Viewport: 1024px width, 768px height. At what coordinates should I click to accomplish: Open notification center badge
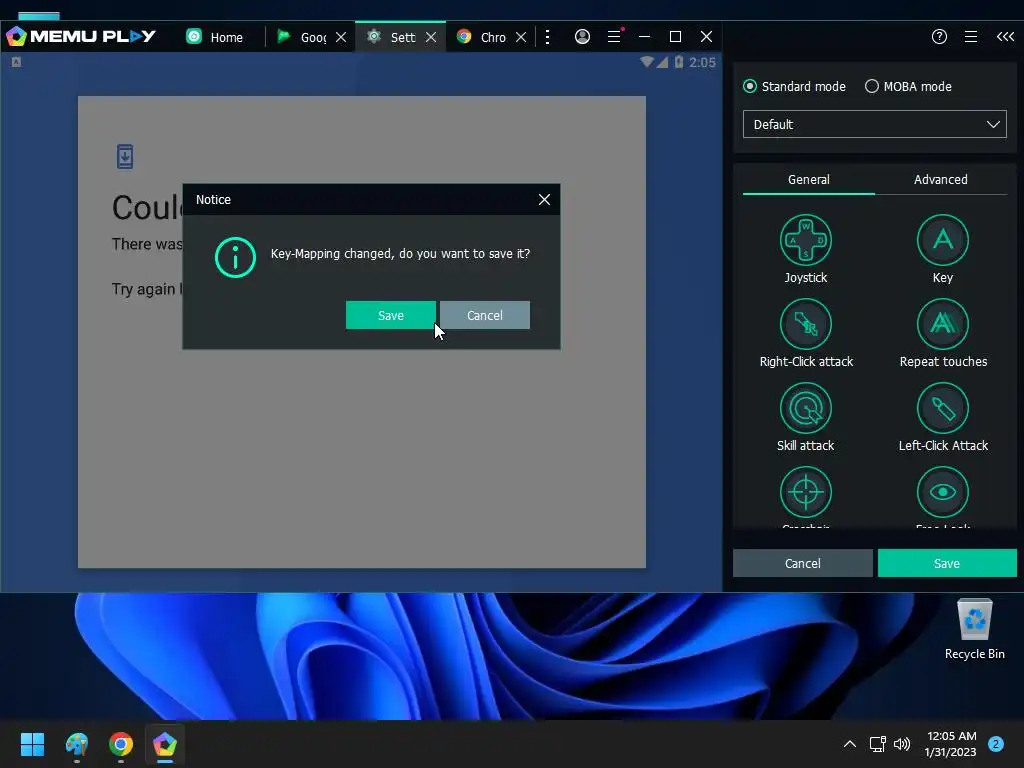tap(996, 744)
